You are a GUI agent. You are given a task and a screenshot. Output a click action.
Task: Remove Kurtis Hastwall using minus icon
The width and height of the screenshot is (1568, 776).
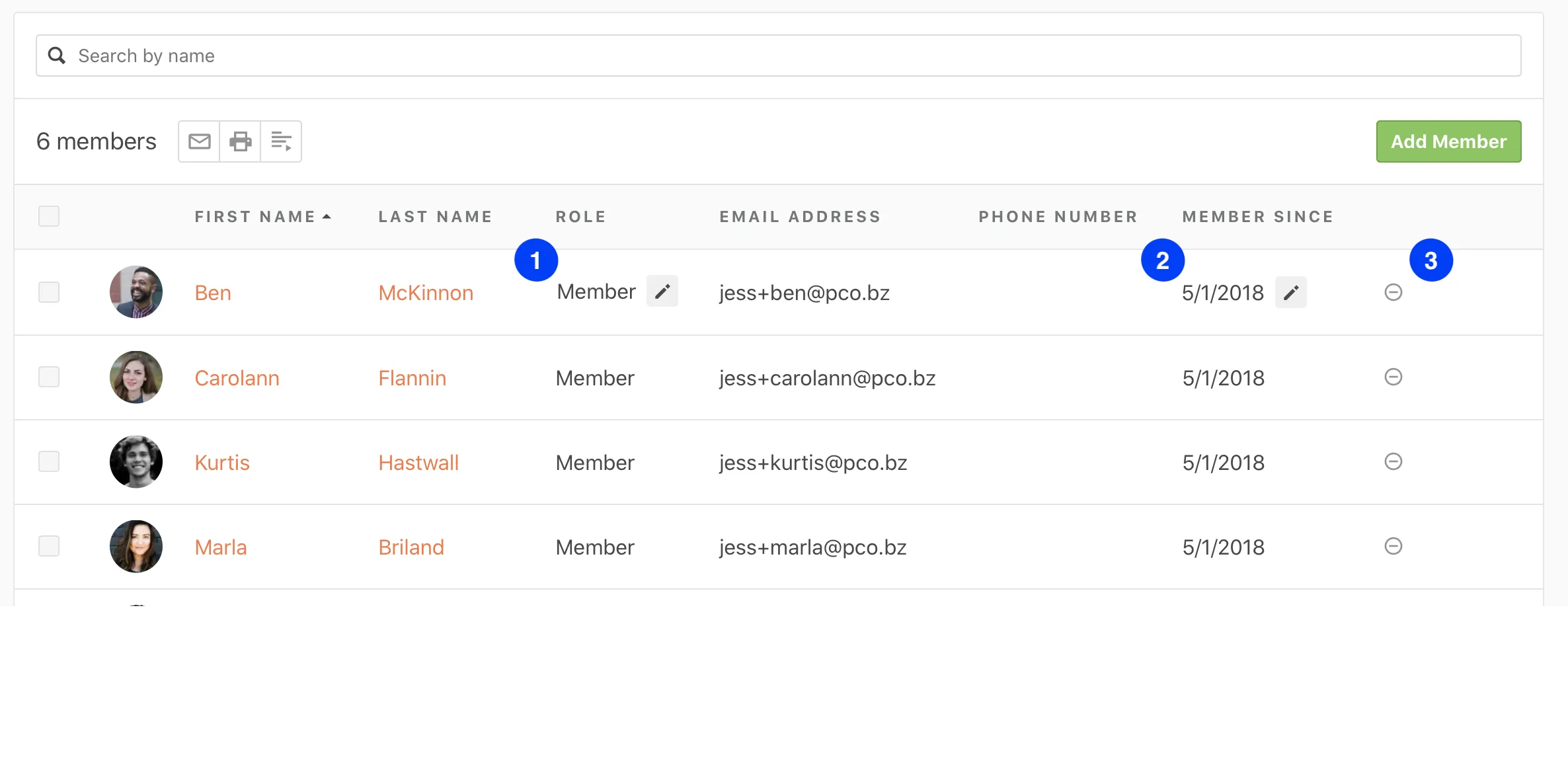[1393, 461]
